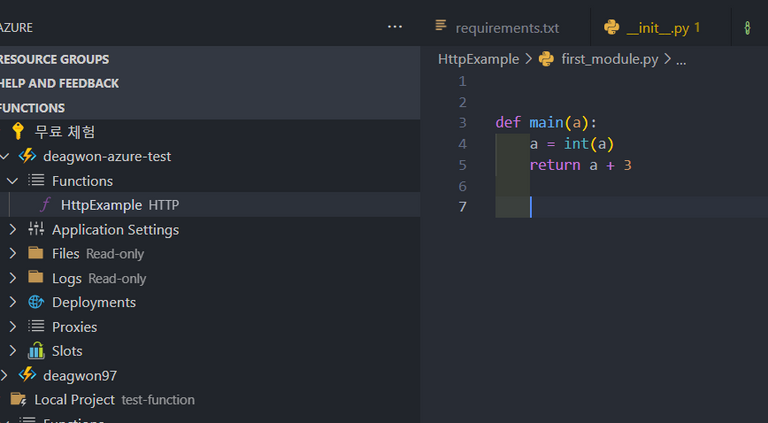This screenshot has height=423, width=768.
Task: Click the Python icon on __init__.py tab
Action: coord(611,27)
